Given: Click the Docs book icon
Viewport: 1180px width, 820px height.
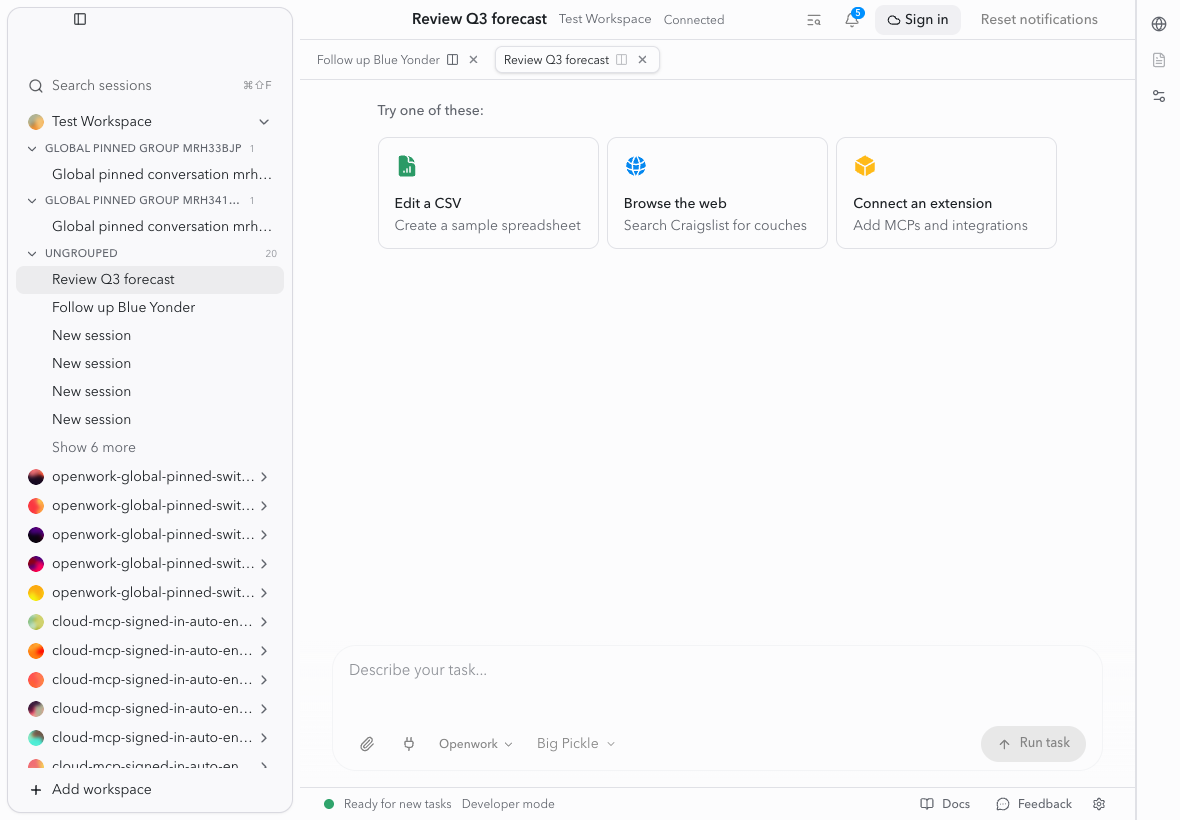Looking at the screenshot, I should (x=927, y=804).
